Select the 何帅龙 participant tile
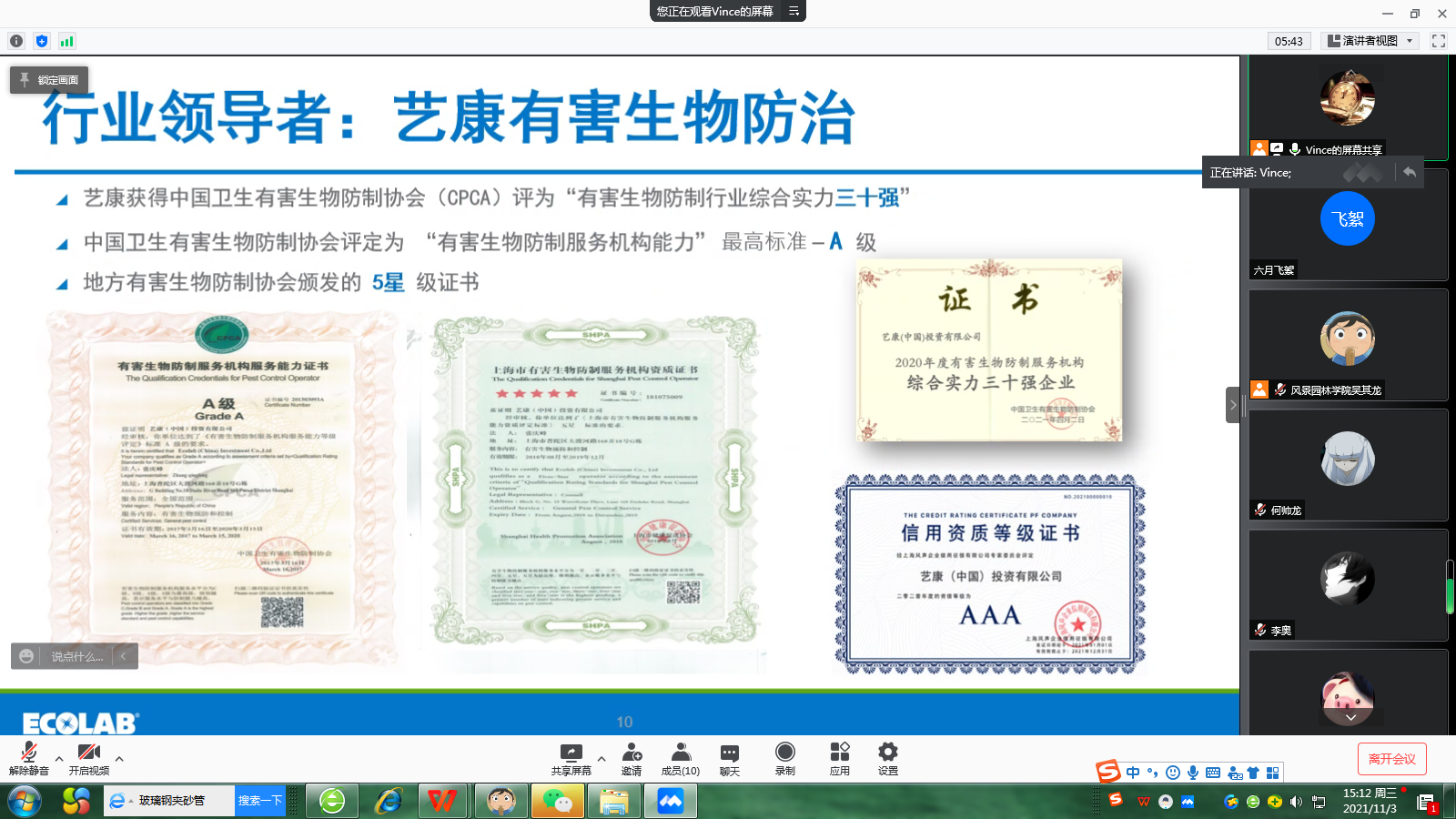Image resolution: width=1456 pixels, height=819 pixels. click(1348, 465)
